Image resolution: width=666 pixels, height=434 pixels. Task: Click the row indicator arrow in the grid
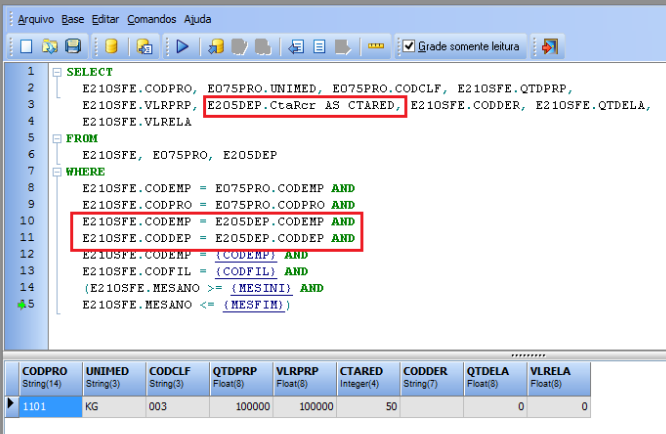tap(11, 403)
